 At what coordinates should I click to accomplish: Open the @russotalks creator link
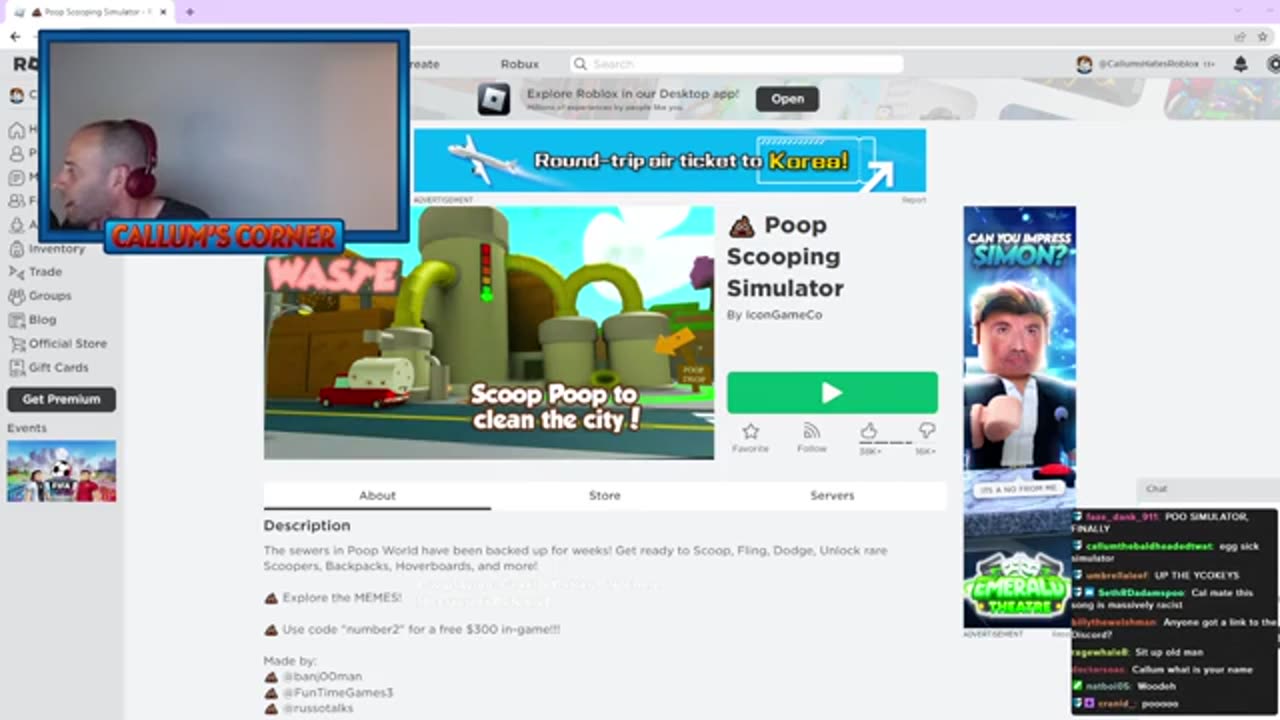[x=317, y=708]
